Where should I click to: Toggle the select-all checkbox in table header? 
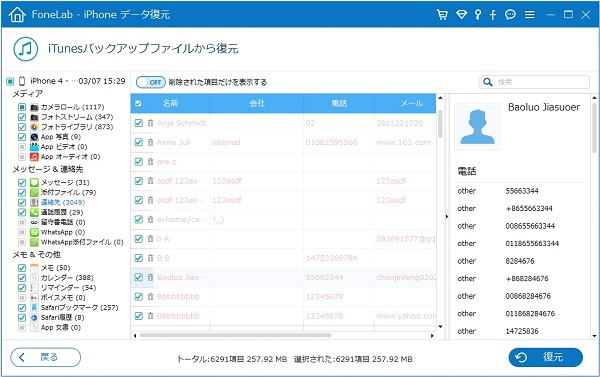[139, 103]
